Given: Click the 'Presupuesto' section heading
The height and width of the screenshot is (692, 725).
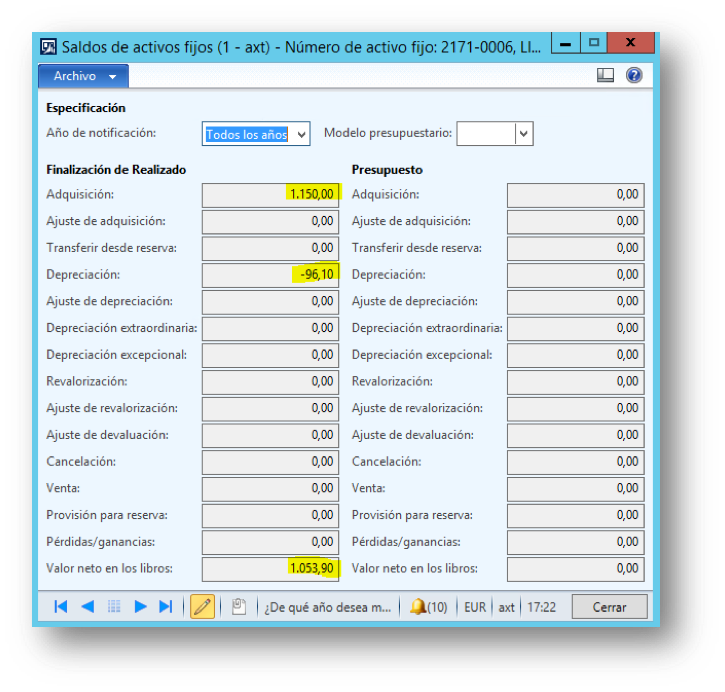Looking at the screenshot, I should [x=387, y=170].
